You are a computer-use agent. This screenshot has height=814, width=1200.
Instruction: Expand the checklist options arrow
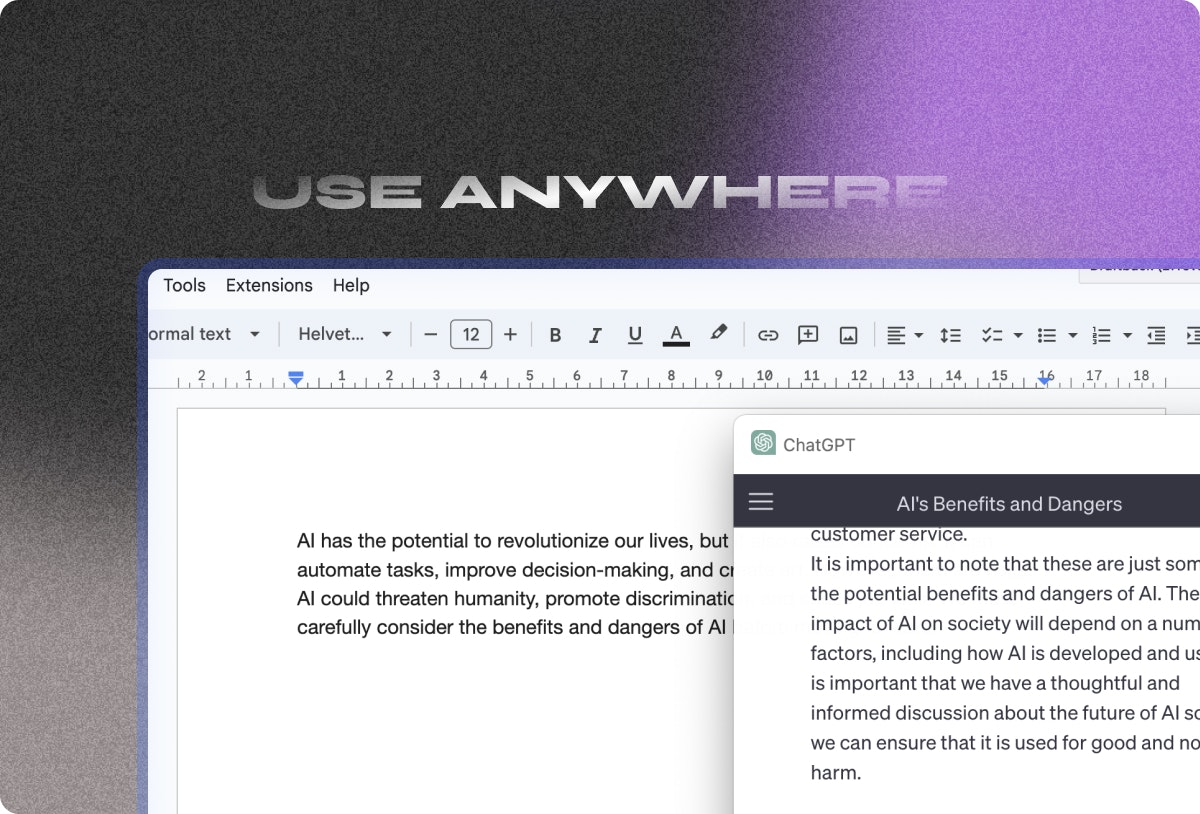click(x=1018, y=335)
